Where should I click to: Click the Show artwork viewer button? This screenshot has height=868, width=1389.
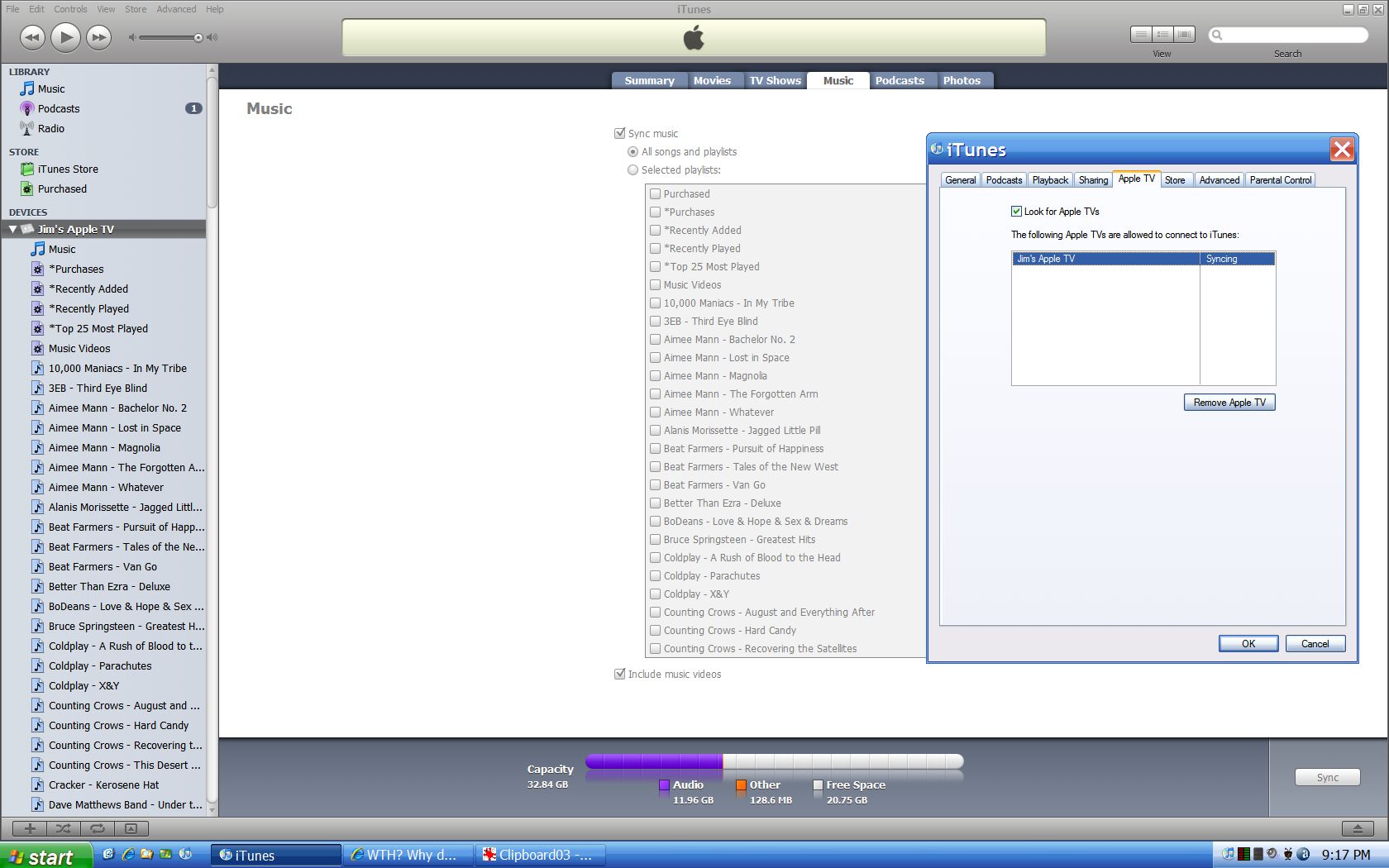pos(131,827)
